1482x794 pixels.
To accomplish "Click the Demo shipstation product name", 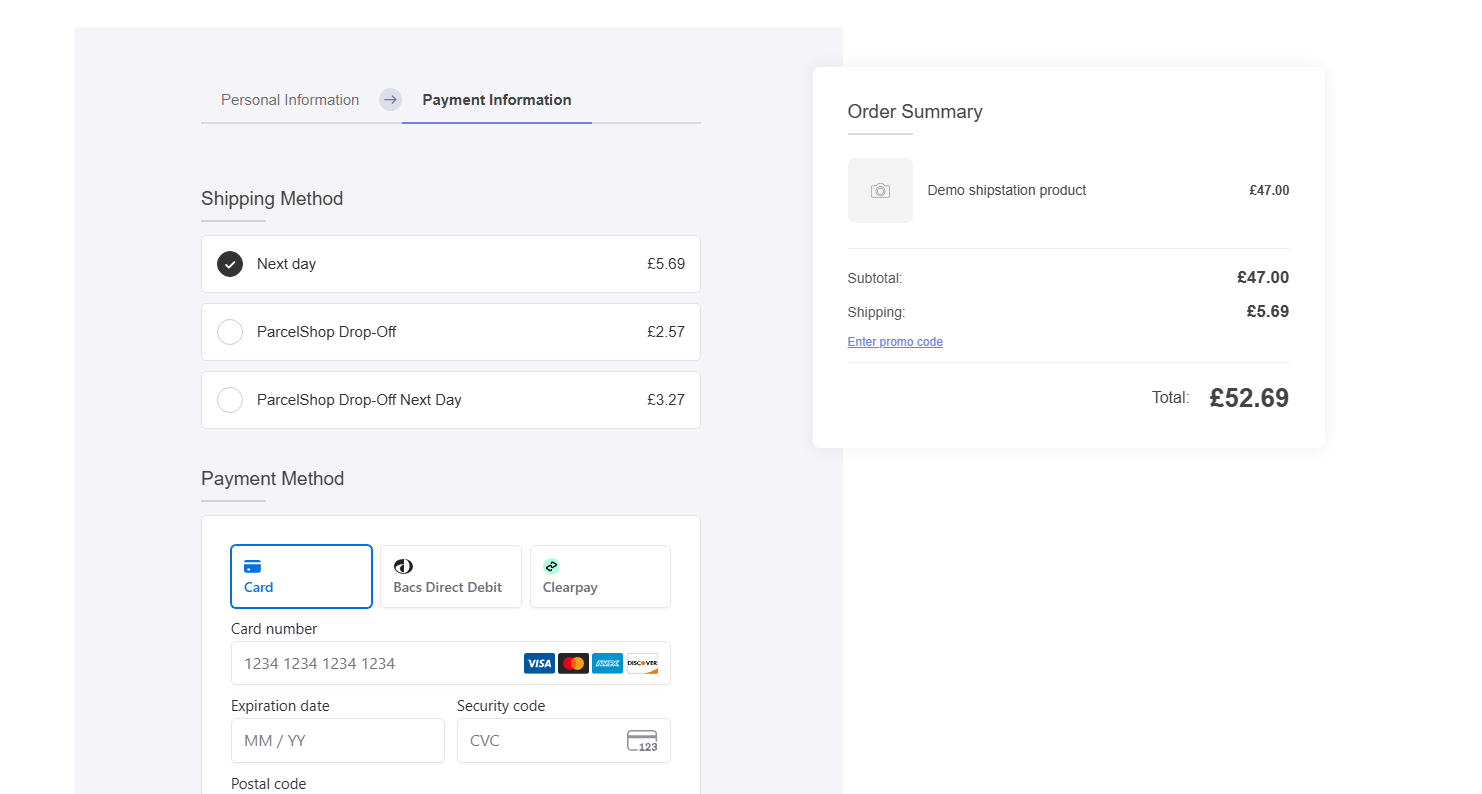I will click(1006, 190).
